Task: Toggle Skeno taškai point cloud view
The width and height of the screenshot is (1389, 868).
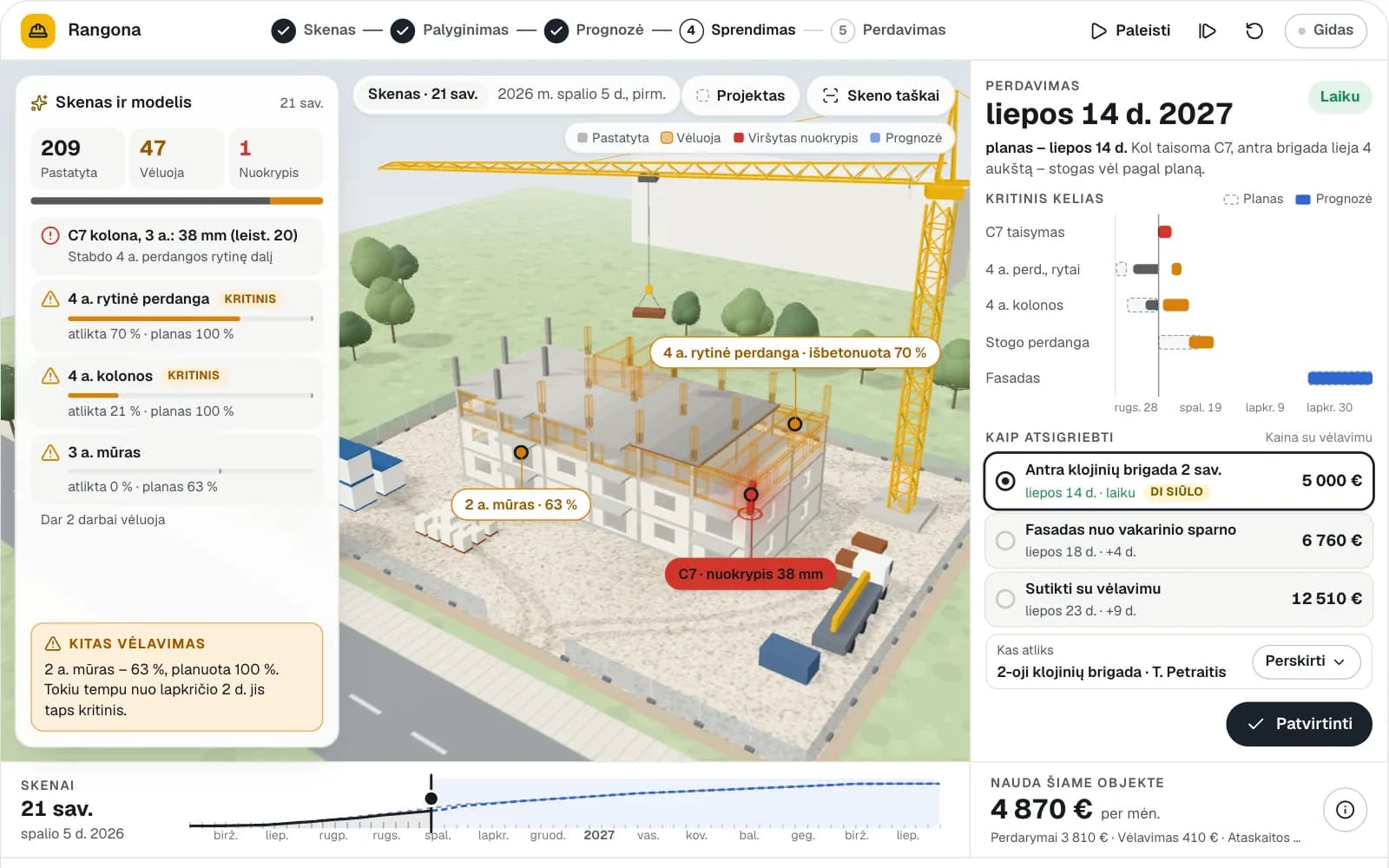Action: [880, 95]
